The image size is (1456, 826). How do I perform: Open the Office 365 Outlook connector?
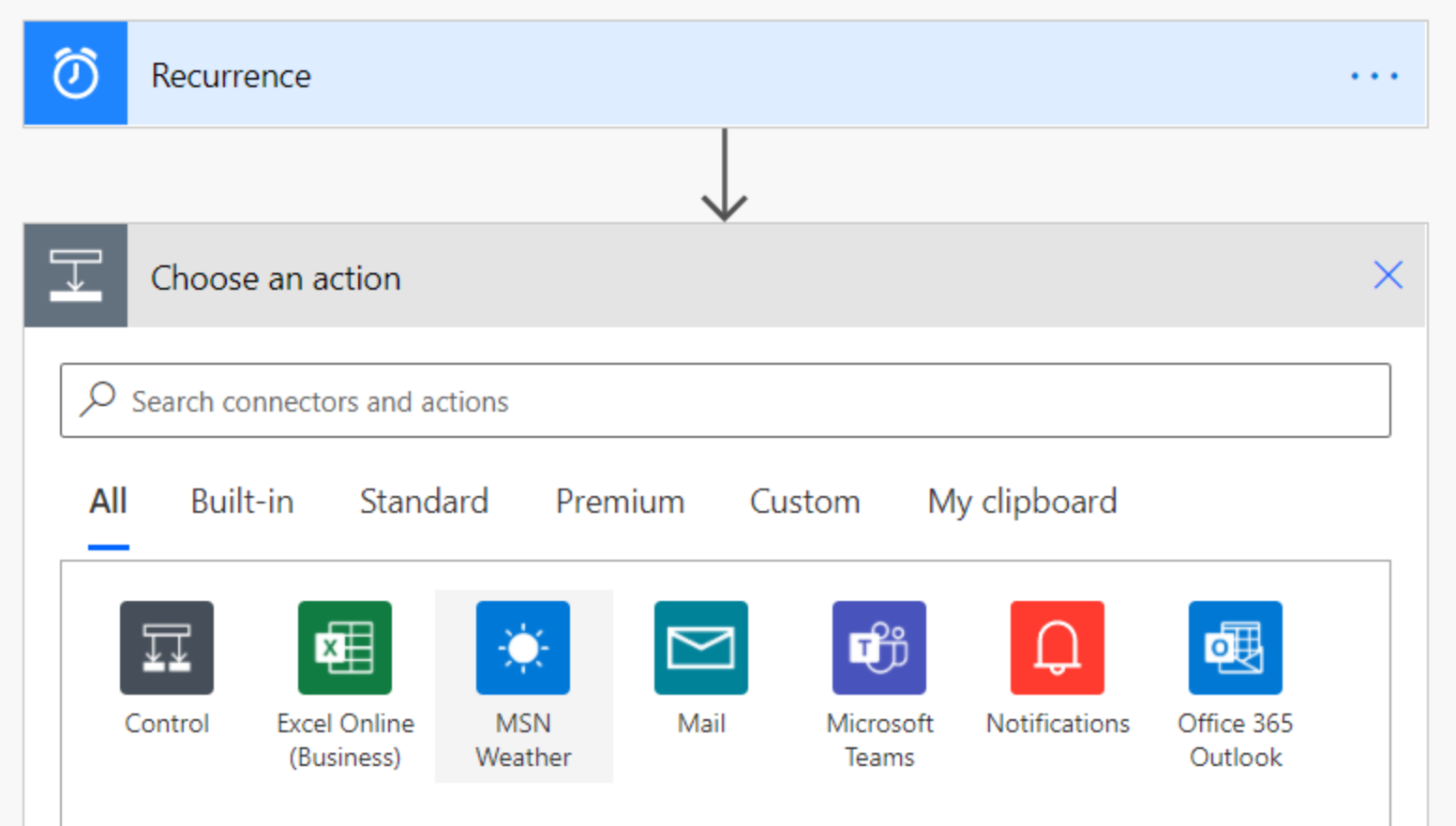(1236, 648)
